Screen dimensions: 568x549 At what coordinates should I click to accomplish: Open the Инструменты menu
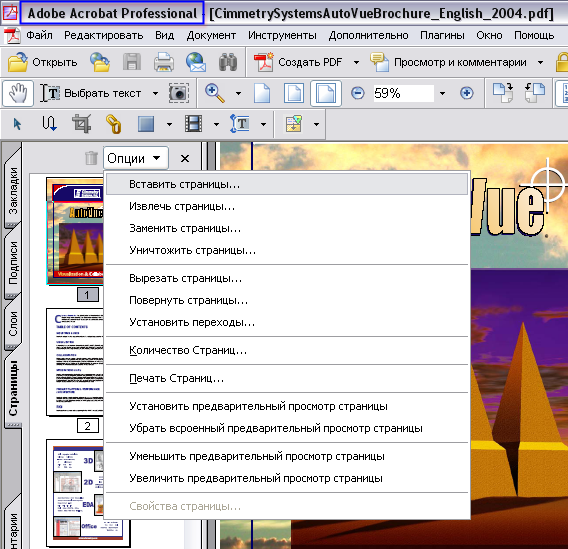[x=282, y=35]
